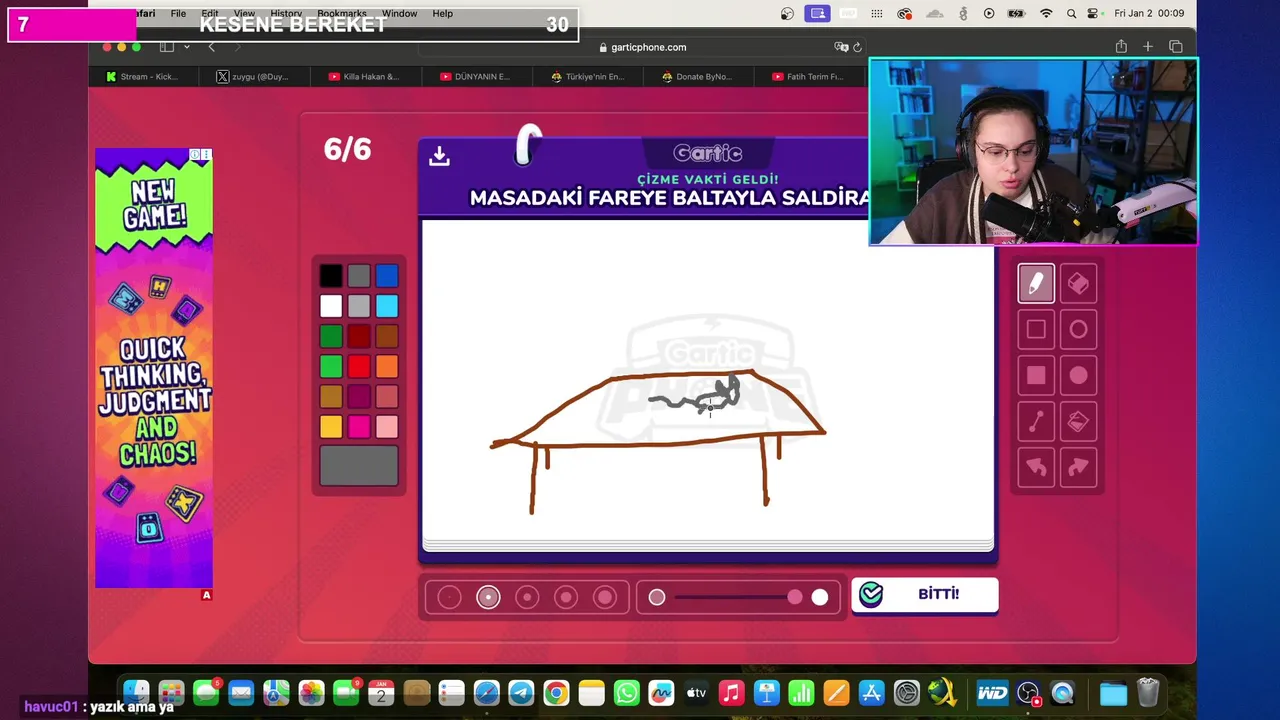The width and height of the screenshot is (1280, 720).
Task: Undo the last drawing stroke
Action: click(1036, 468)
